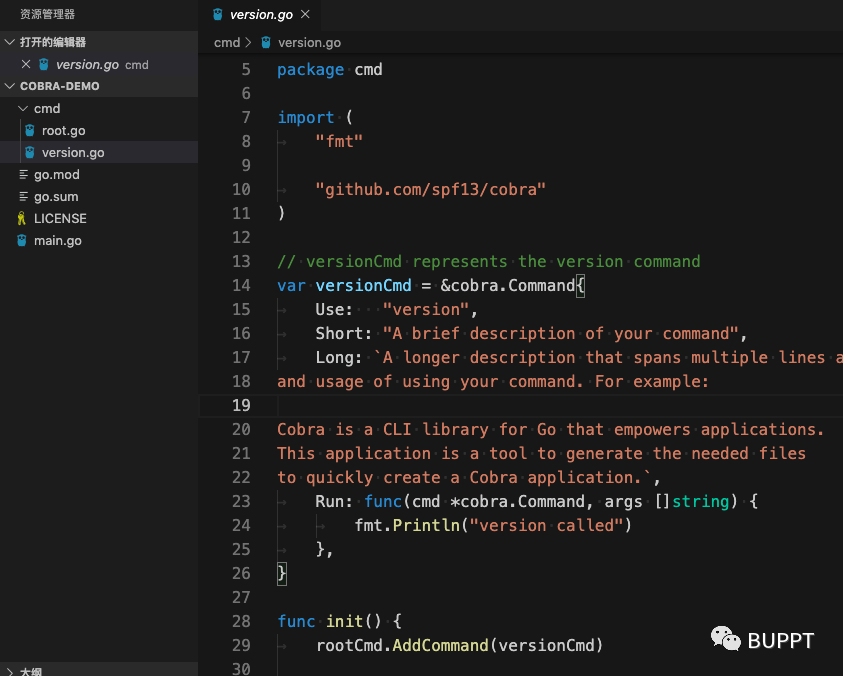Place cursor on empty line 19
The image size is (843, 676).
pyautogui.click(x=520, y=405)
